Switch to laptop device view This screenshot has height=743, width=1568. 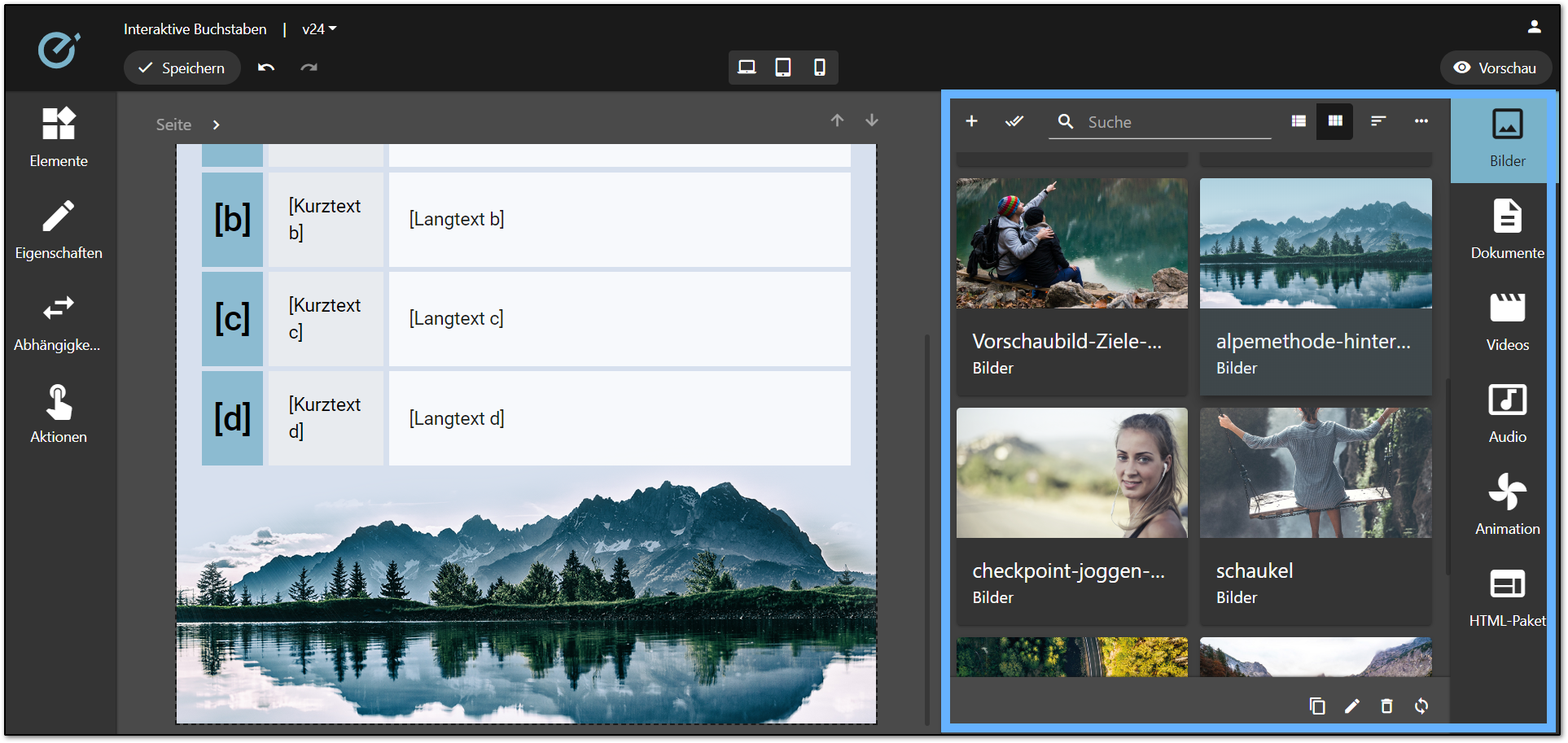(747, 68)
